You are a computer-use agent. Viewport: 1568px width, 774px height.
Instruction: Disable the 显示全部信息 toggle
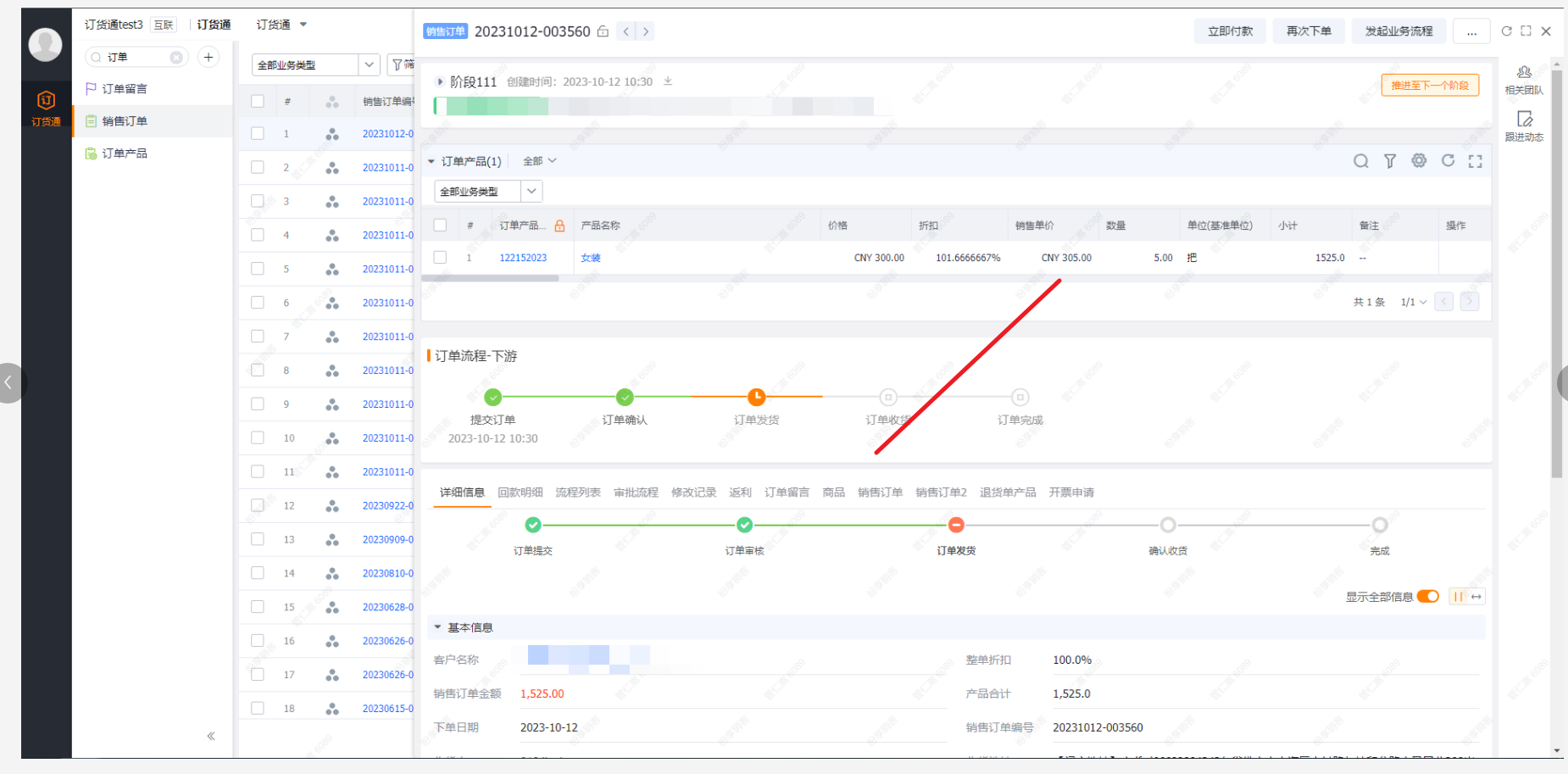(1428, 596)
